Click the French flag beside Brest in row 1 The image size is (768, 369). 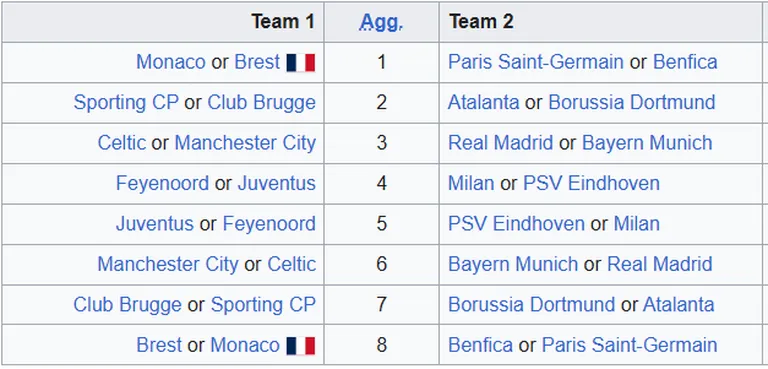point(301,63)
